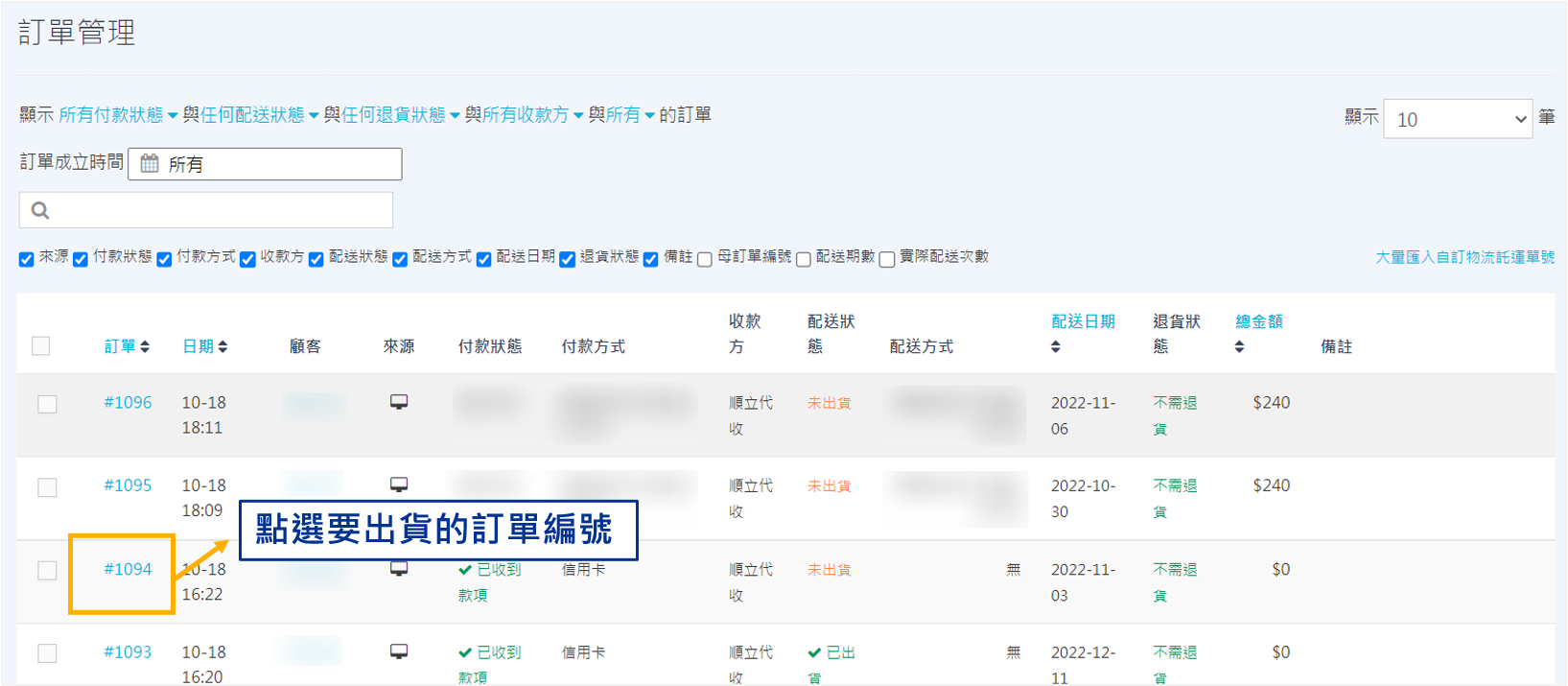
Task: Expand the 任何配送狀態 filter dropdown
Action: pyautogui.click(x=259, y=115)
